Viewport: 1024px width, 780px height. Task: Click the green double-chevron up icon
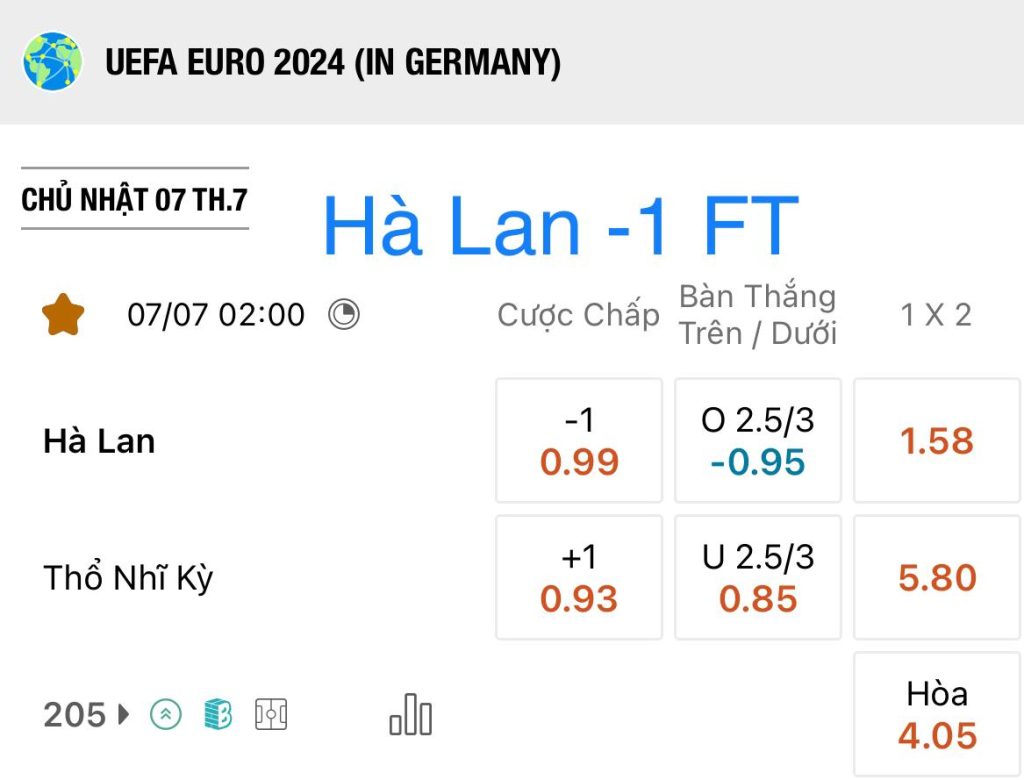coord(166,714)
